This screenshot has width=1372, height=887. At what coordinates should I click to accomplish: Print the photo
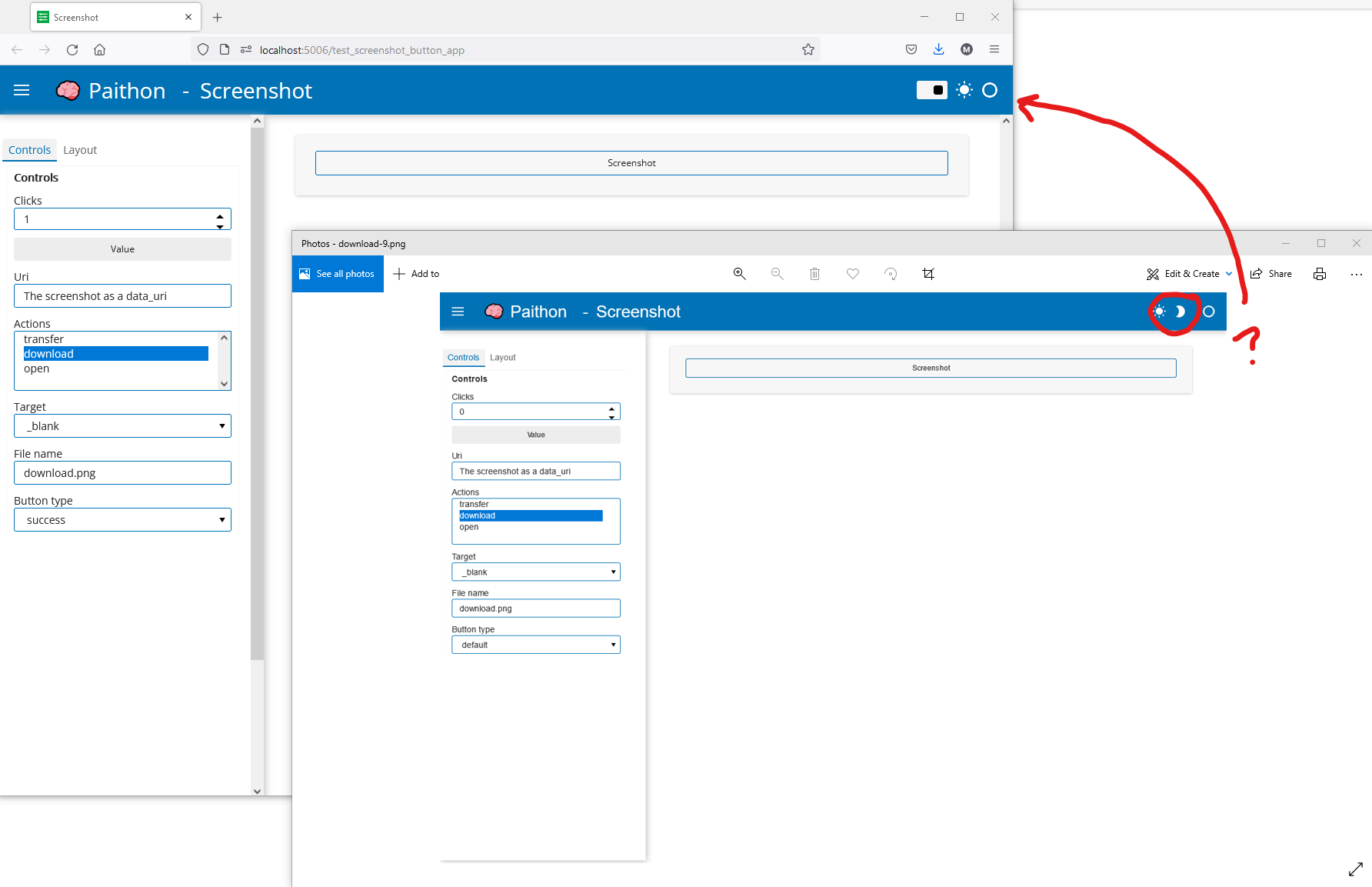click(1320, 274)
